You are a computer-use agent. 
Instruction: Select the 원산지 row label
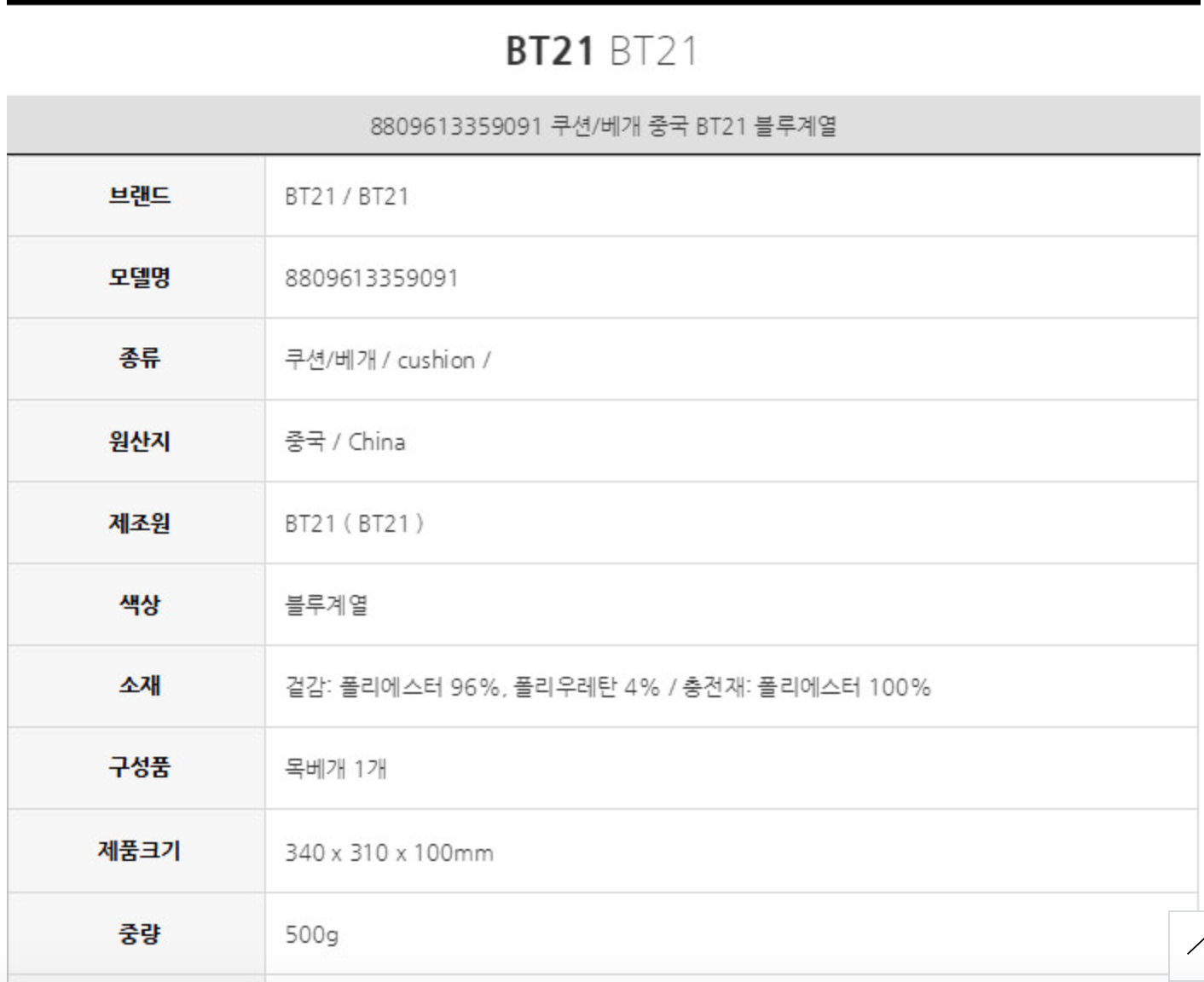pyautogui.click(x=139, y=442)
